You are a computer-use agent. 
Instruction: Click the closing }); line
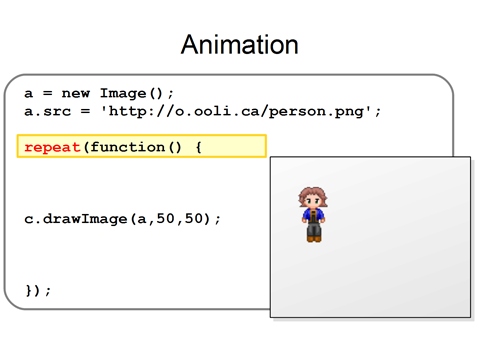click(38, 290)
